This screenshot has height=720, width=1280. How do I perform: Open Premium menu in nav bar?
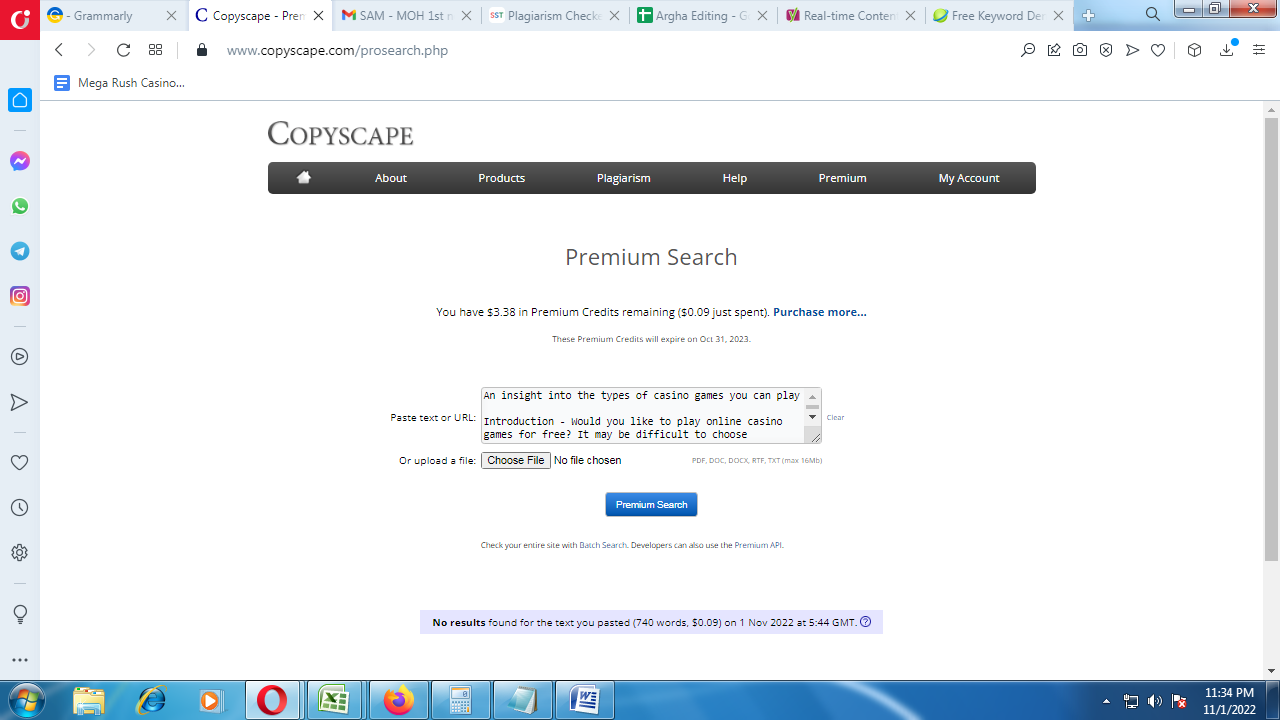click(x=843, y=178)
